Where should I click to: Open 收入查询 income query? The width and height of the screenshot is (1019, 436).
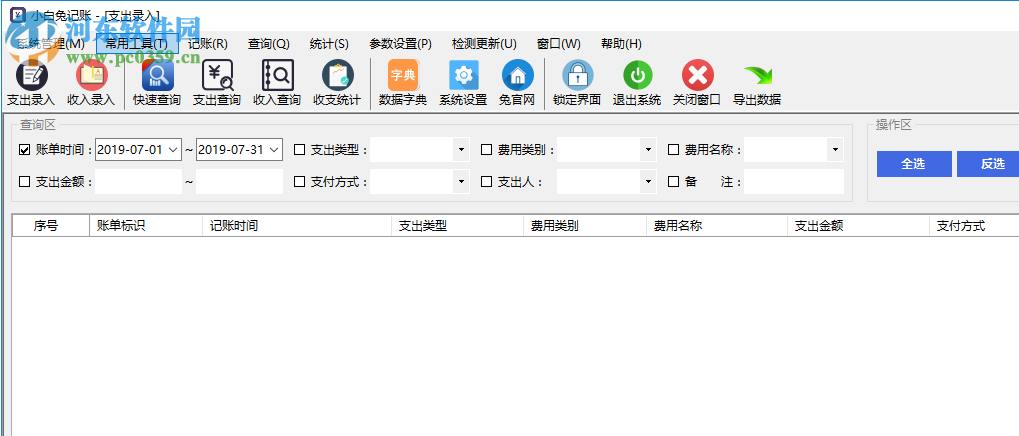[277, 83]
